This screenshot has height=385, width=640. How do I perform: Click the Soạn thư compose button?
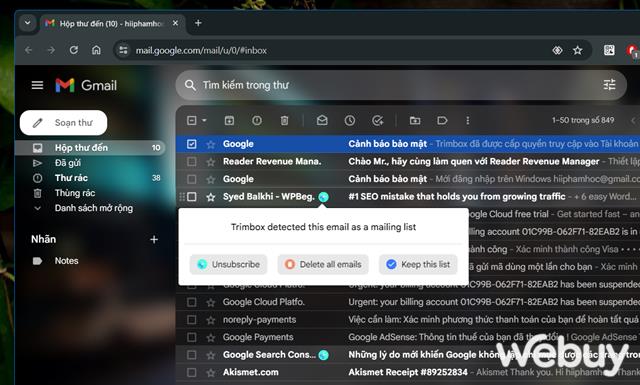[x=64, y=122]
